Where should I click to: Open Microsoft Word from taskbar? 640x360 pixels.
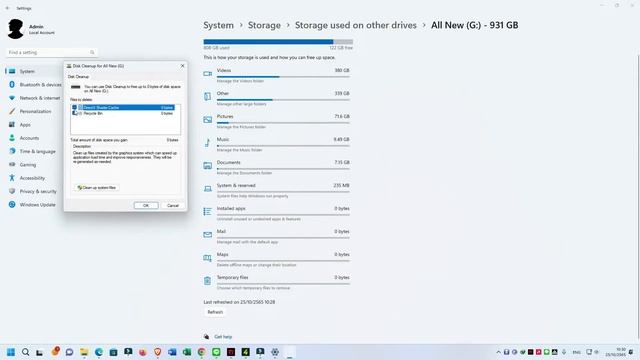(172, 352)
